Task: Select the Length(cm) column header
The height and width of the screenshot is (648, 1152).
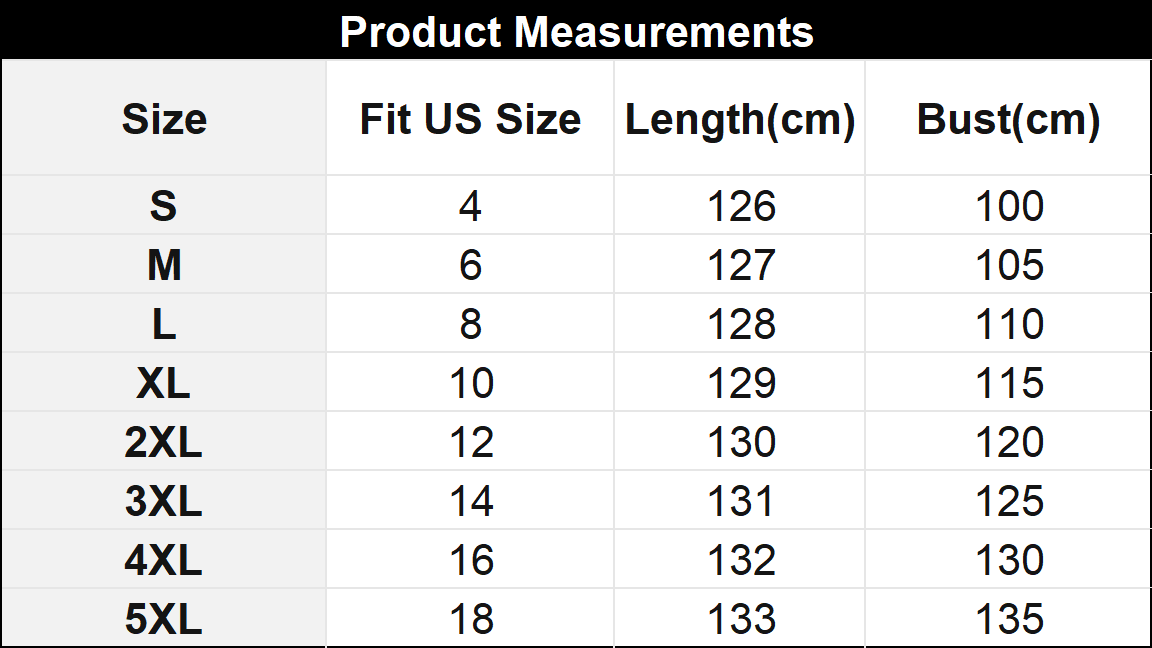Action: coord(740,120)
